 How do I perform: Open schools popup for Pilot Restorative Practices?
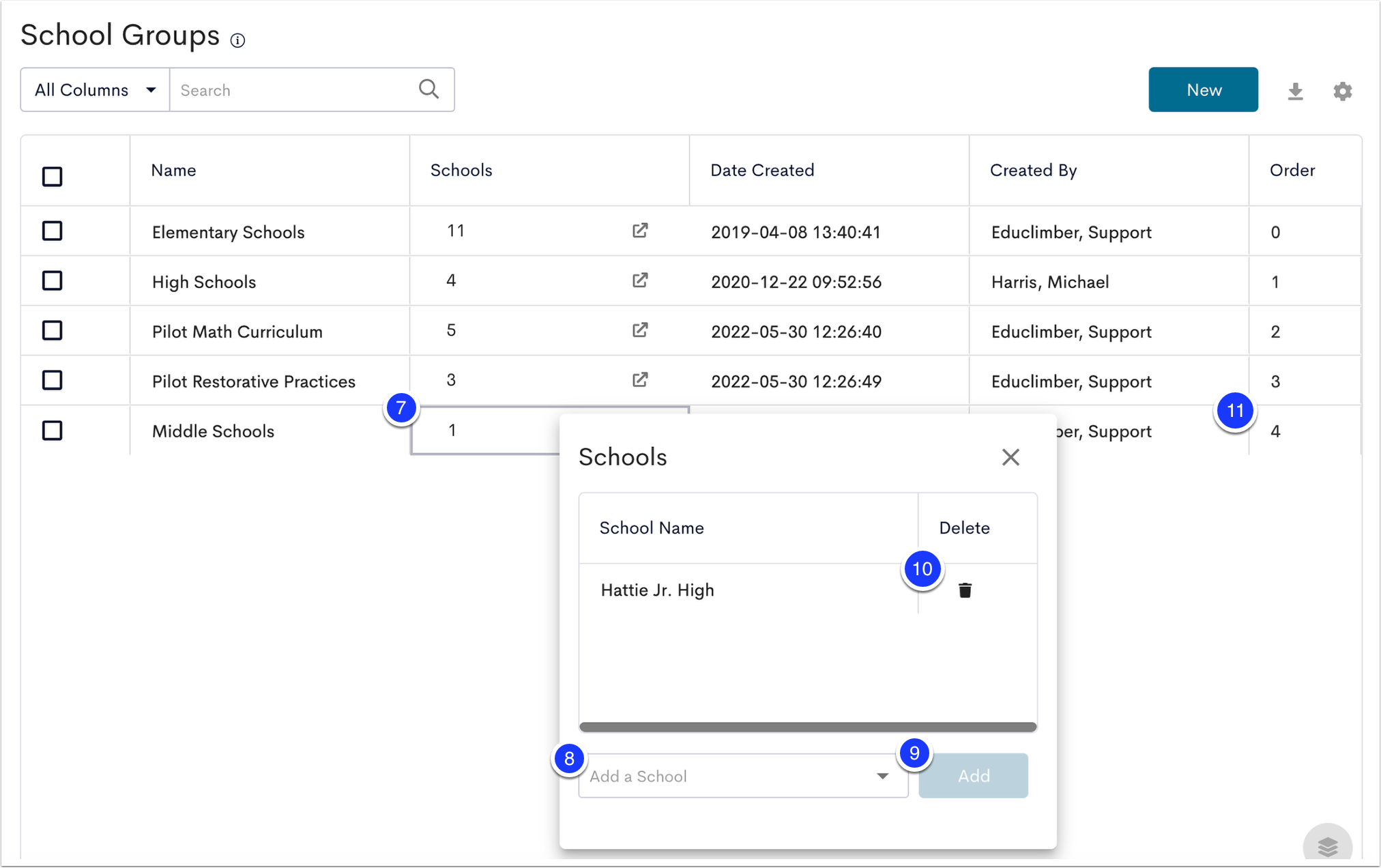coord(639,380)
